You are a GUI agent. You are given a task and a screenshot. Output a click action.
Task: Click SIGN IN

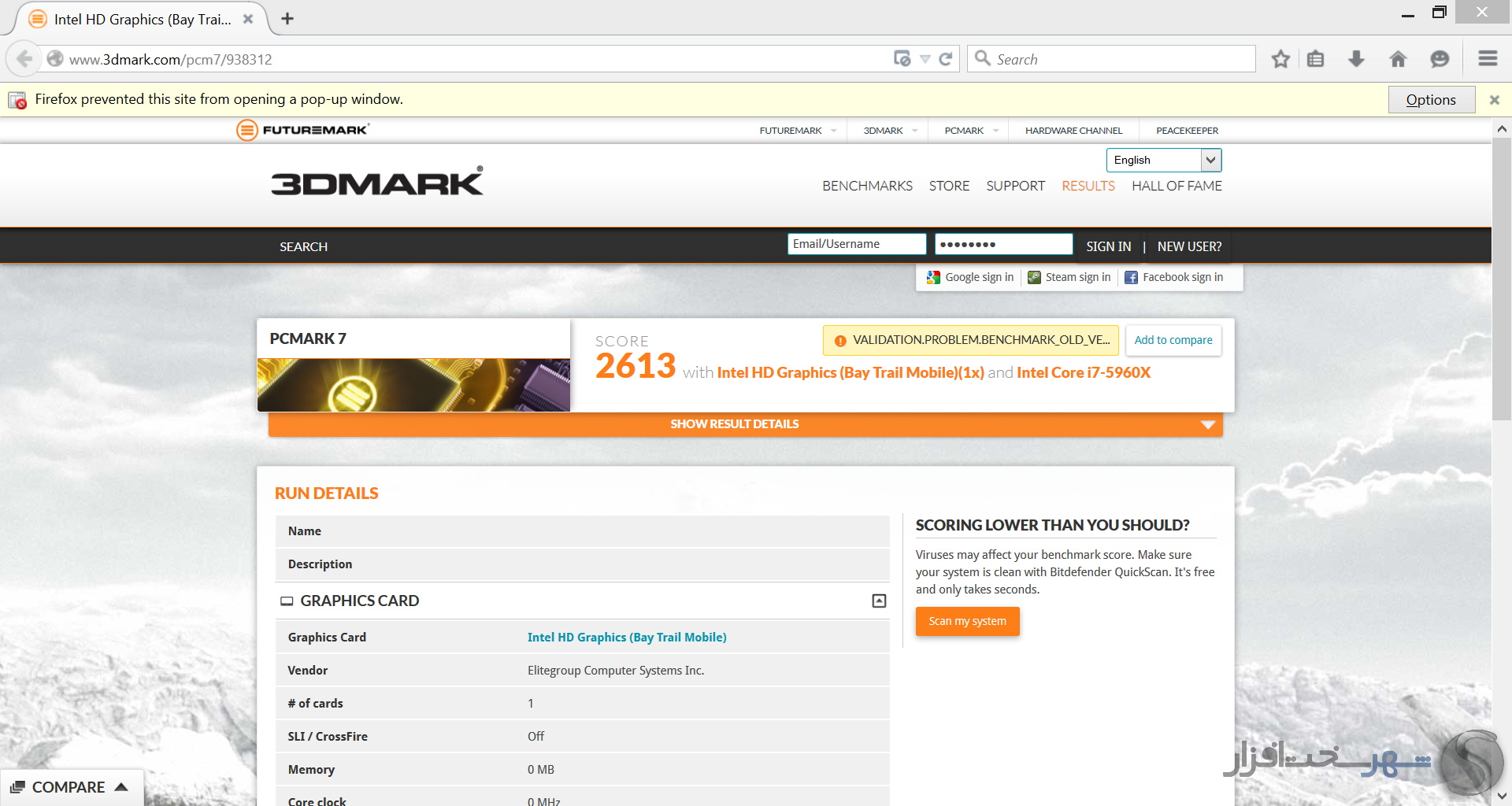(1108, 246)
